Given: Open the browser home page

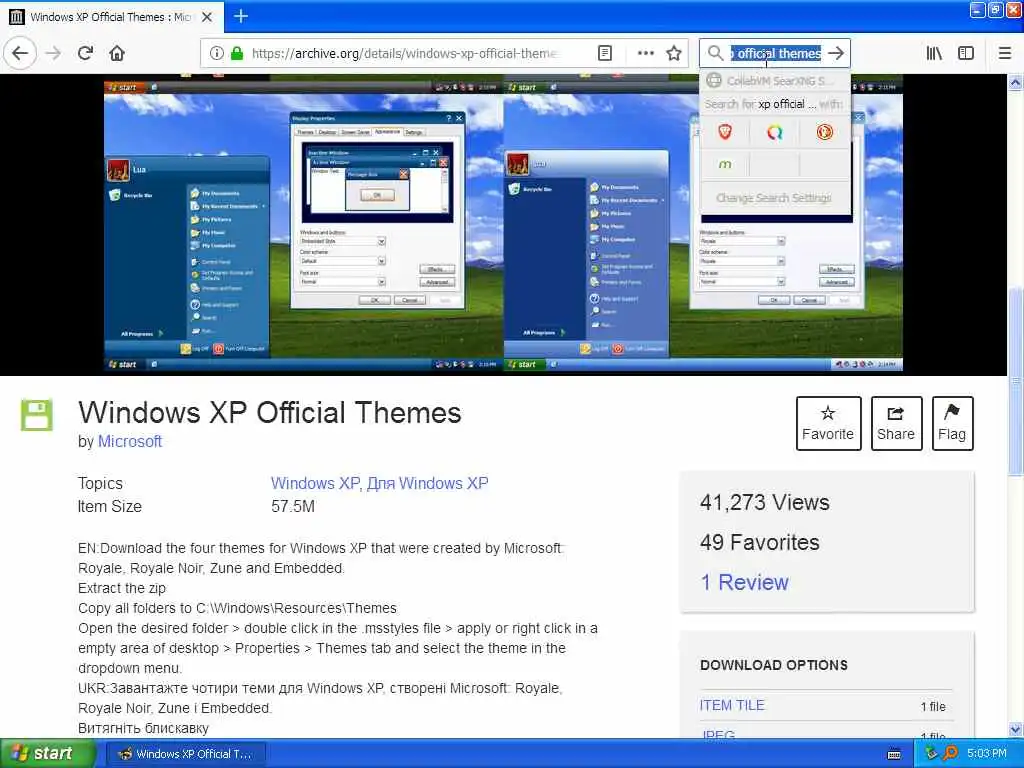Looking at the screenshot, I should (117, 53).
